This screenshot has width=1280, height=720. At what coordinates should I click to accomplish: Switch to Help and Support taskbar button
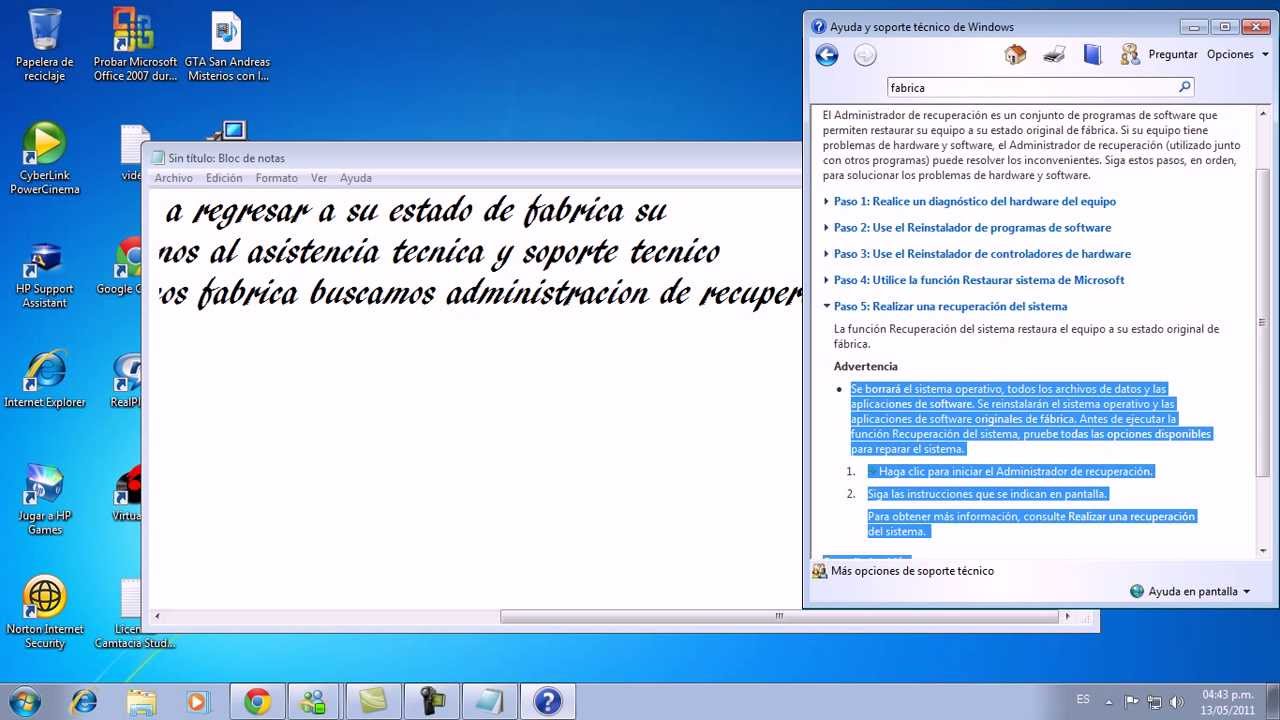(x=548, y=702)
